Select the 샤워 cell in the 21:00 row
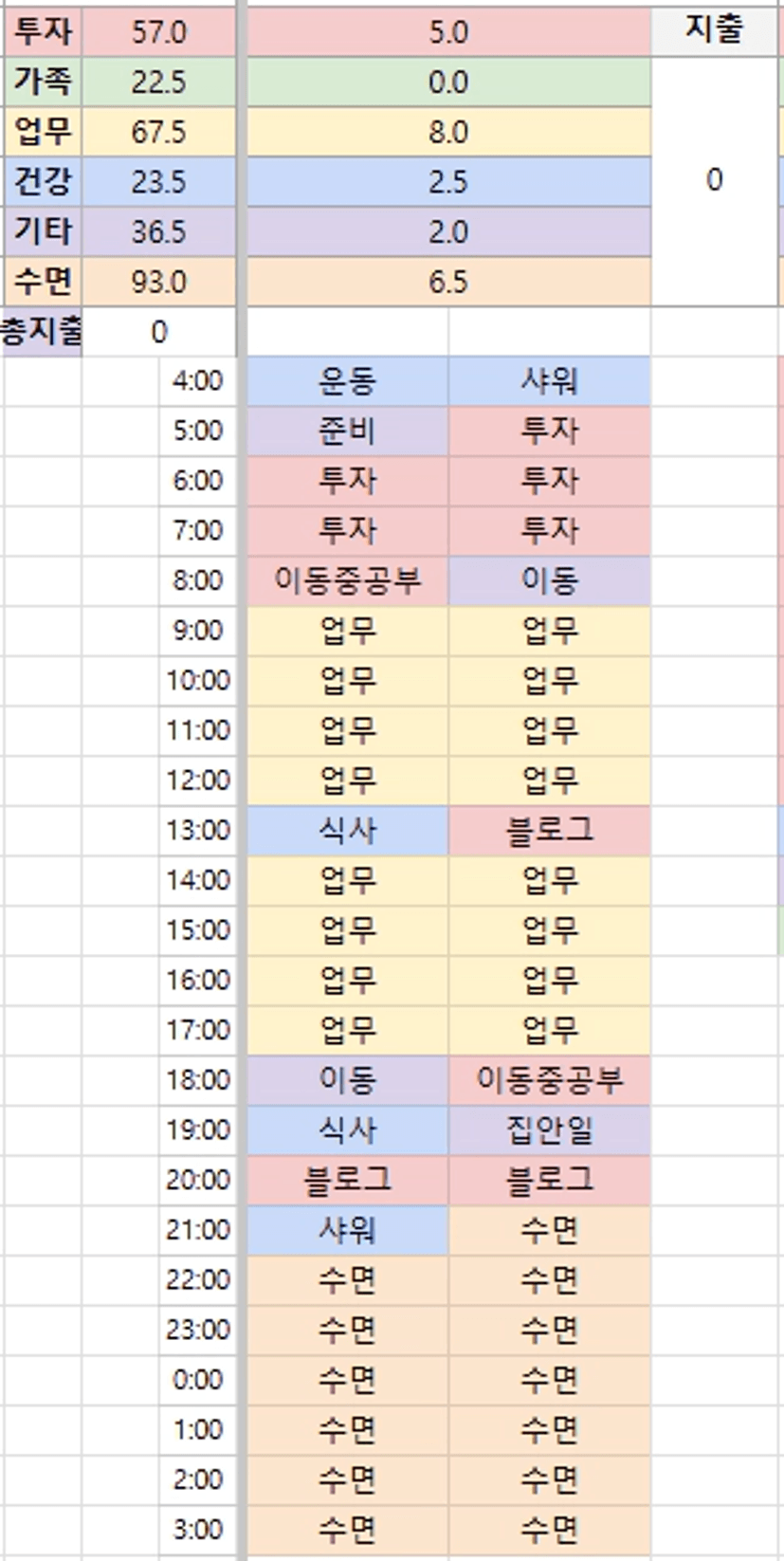The width and height of the screenshot is (784, 1561). click(347, 1230)
